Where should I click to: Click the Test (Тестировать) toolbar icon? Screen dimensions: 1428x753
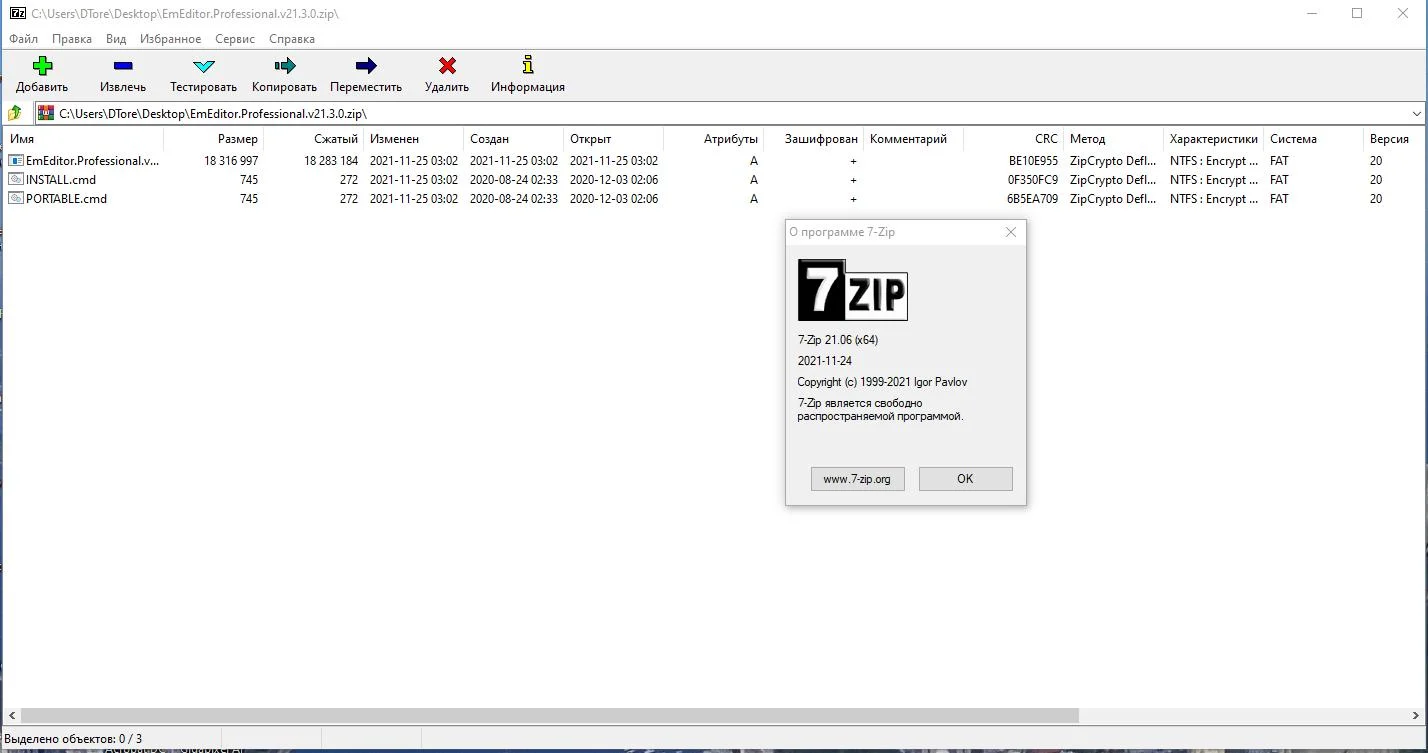pos(204,66)
